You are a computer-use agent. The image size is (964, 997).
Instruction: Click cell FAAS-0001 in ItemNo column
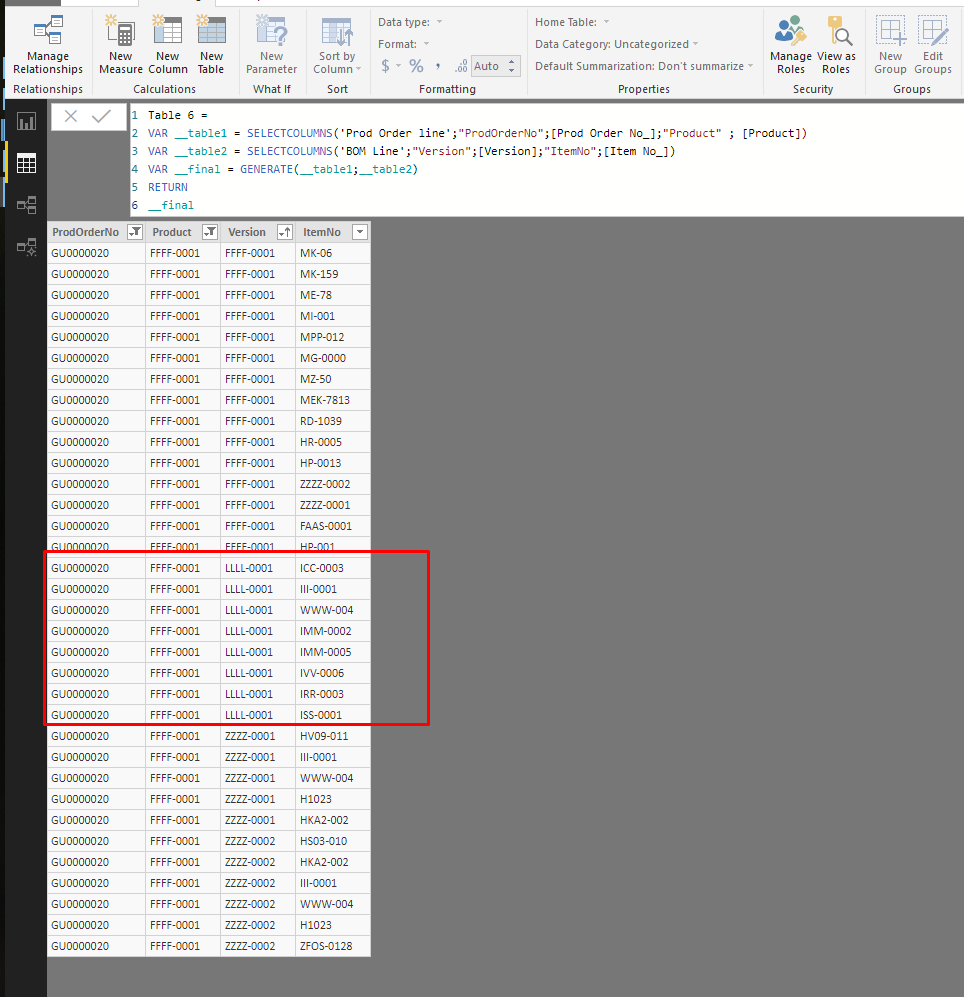coord(333,526)
